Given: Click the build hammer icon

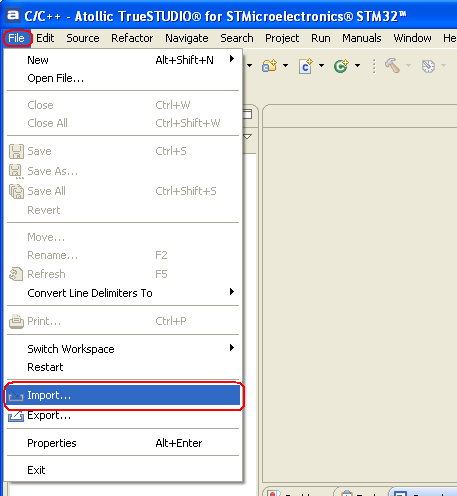Looking at the screenshot, I should pyautogui.click(x=392, y=65).
